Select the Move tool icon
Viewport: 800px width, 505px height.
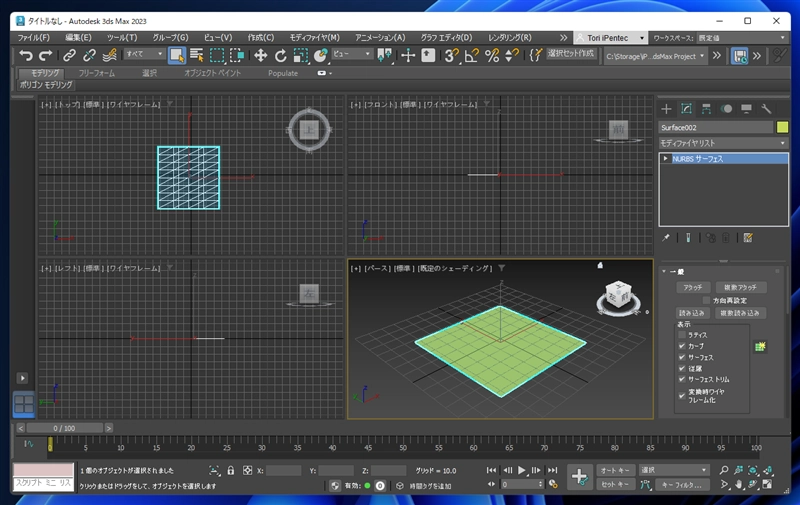(260, 55)
